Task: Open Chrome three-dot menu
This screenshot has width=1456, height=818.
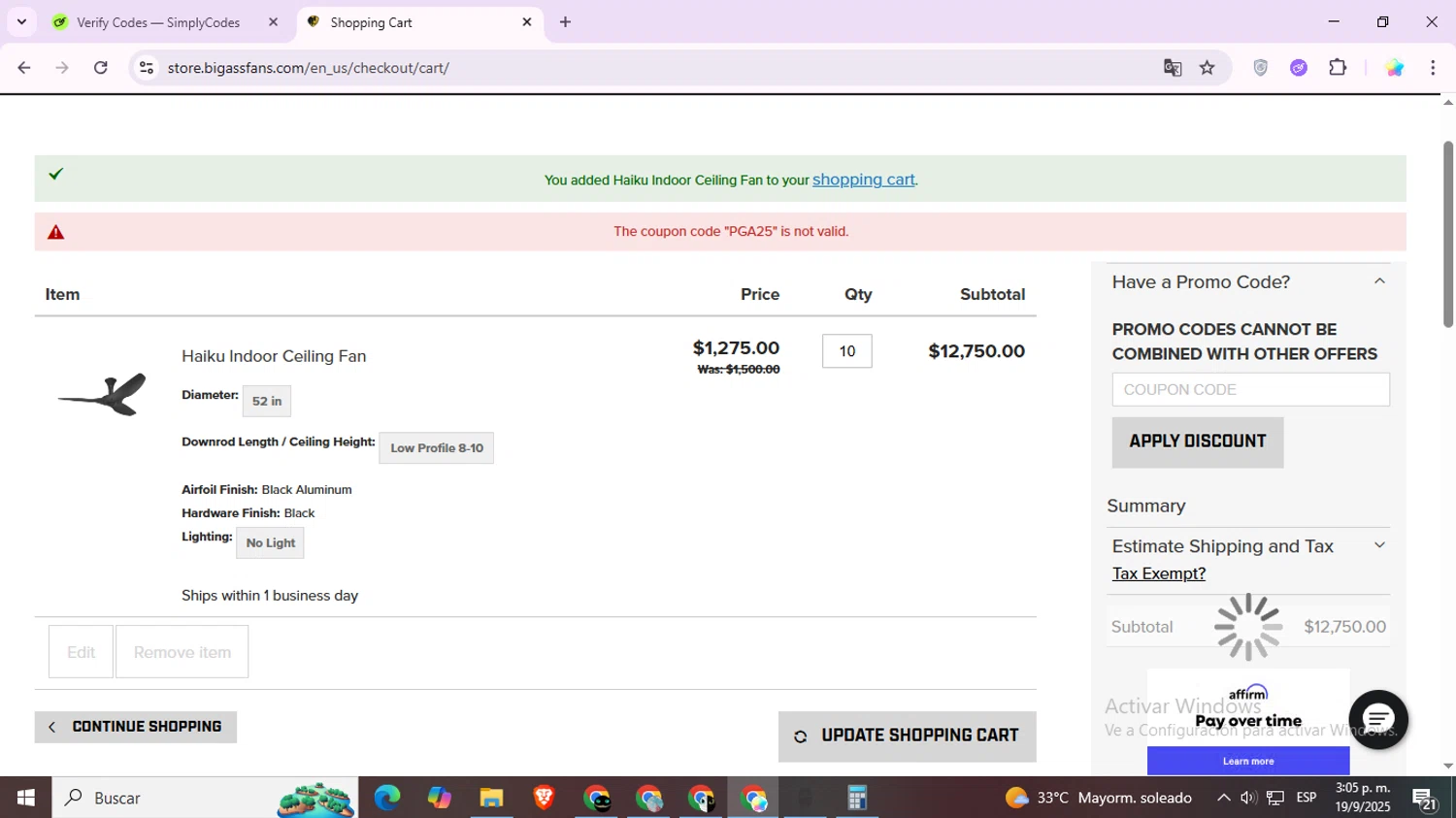Action: tap(1433, 68)
